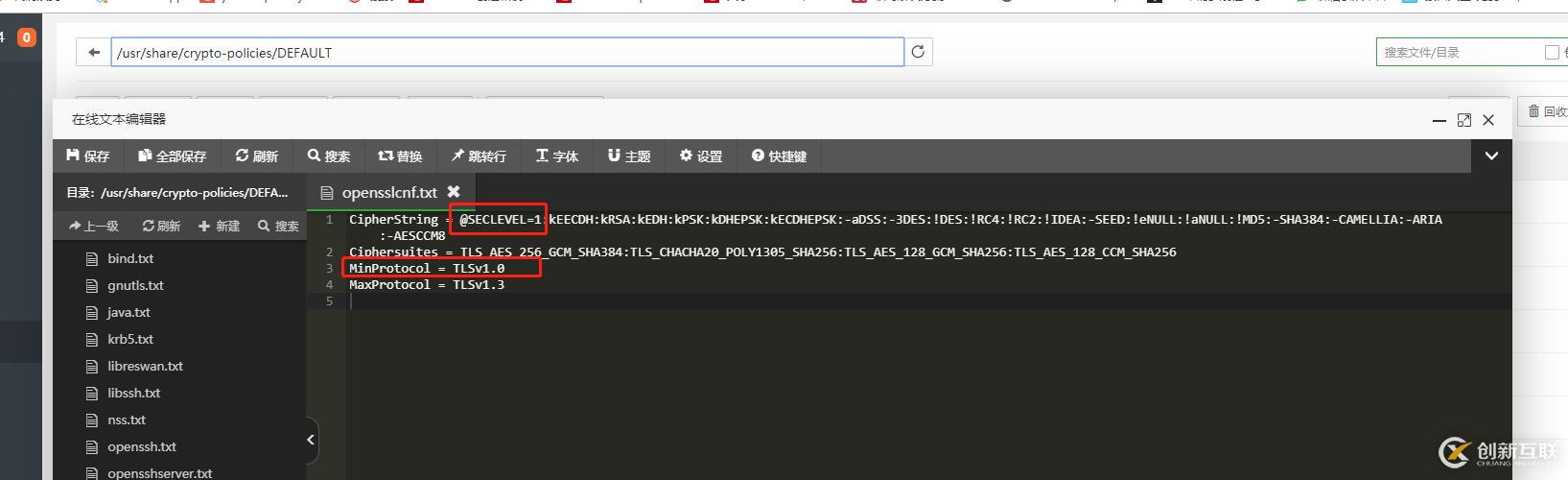The height and width of the screenshot is (480, 1568).
Task: Open openssh.txt in file tree
Action: coord(142,446)
